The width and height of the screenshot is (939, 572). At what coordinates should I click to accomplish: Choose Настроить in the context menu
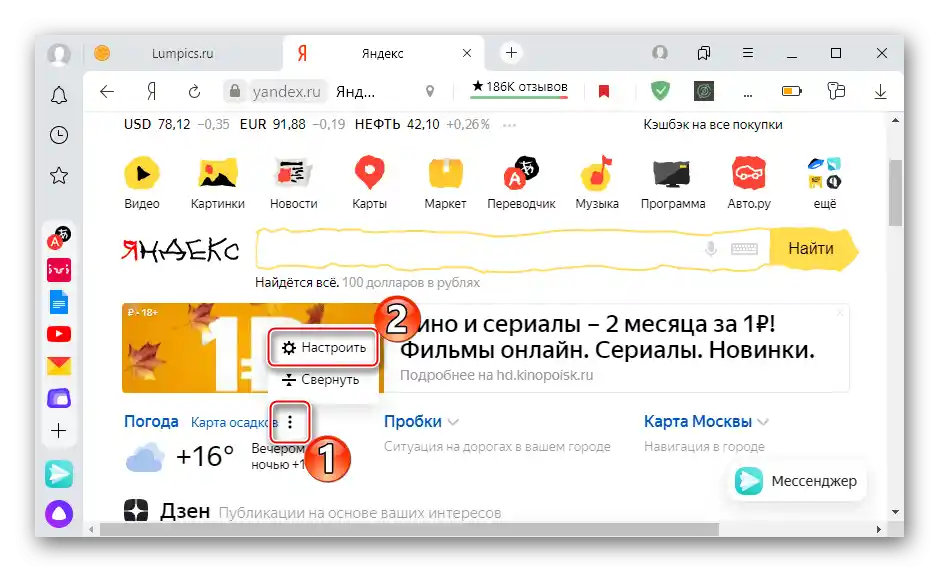click(323, 348)
